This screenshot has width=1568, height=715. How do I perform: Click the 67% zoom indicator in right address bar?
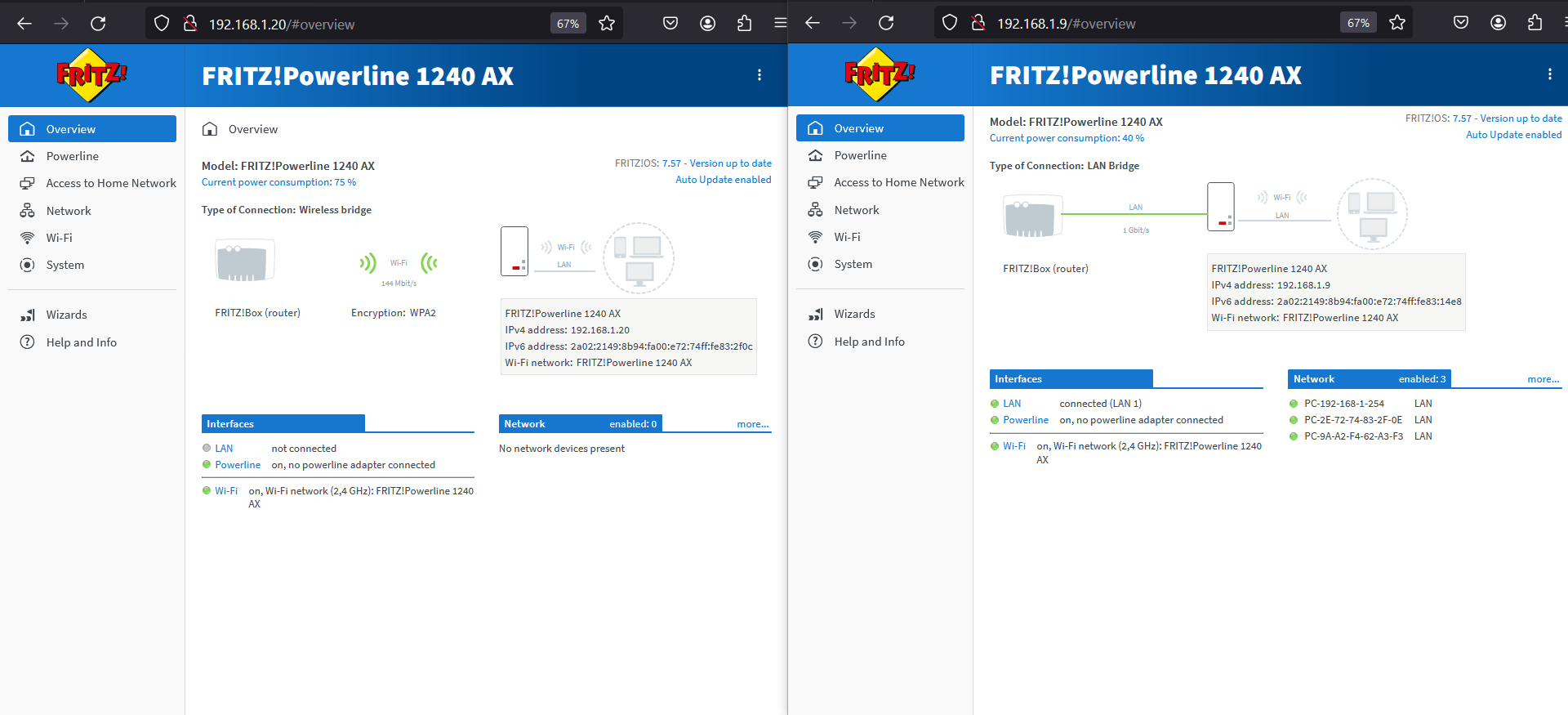(1359, 23)
